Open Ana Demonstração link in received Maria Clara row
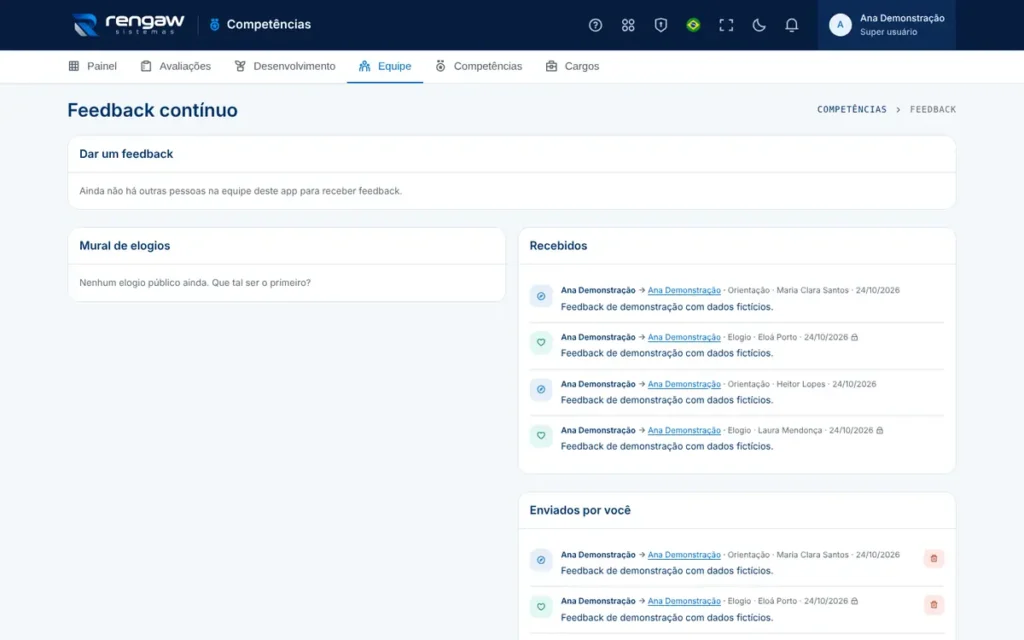Image resolution: width=1024 pixels, height=640 pixels. click(684, 290)
